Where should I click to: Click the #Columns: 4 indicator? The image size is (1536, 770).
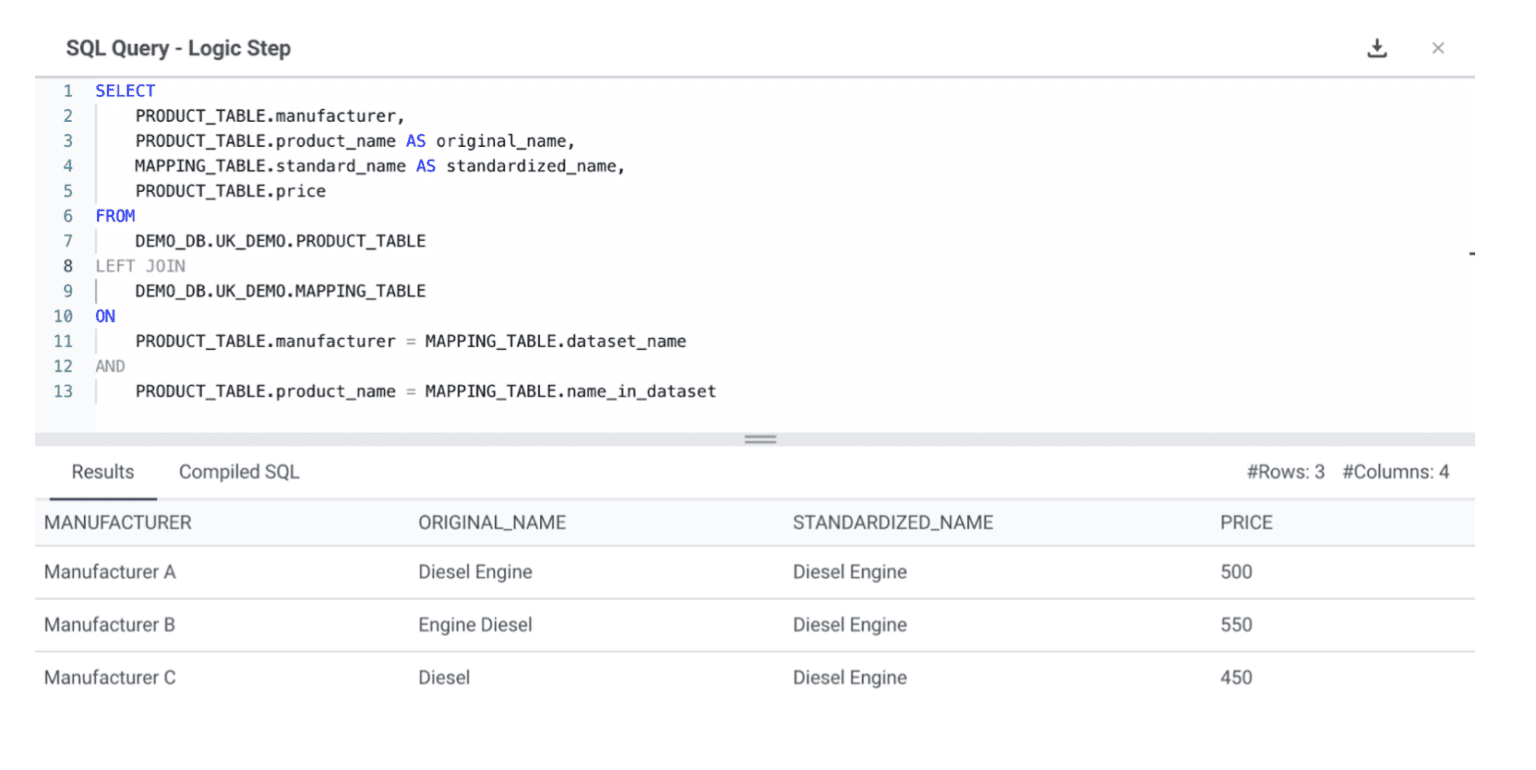pos(1396,471)
